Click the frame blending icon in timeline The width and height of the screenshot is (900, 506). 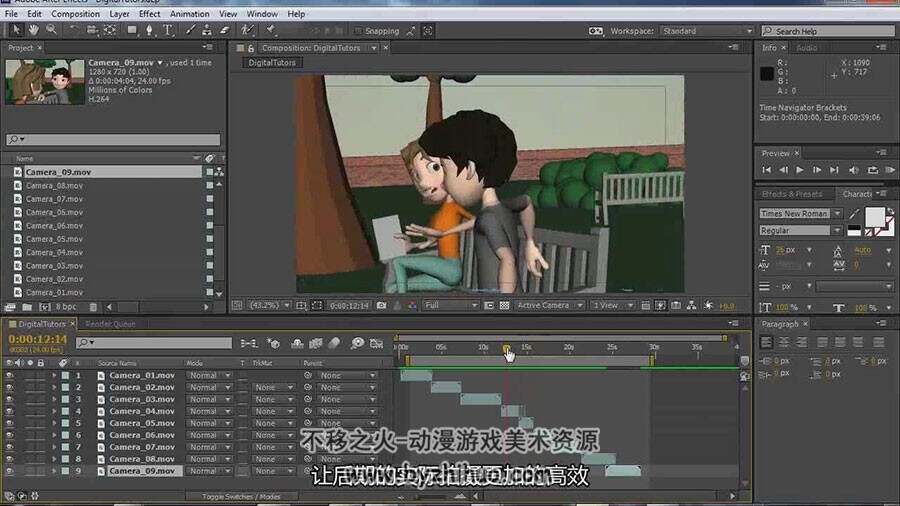(316, 343)
